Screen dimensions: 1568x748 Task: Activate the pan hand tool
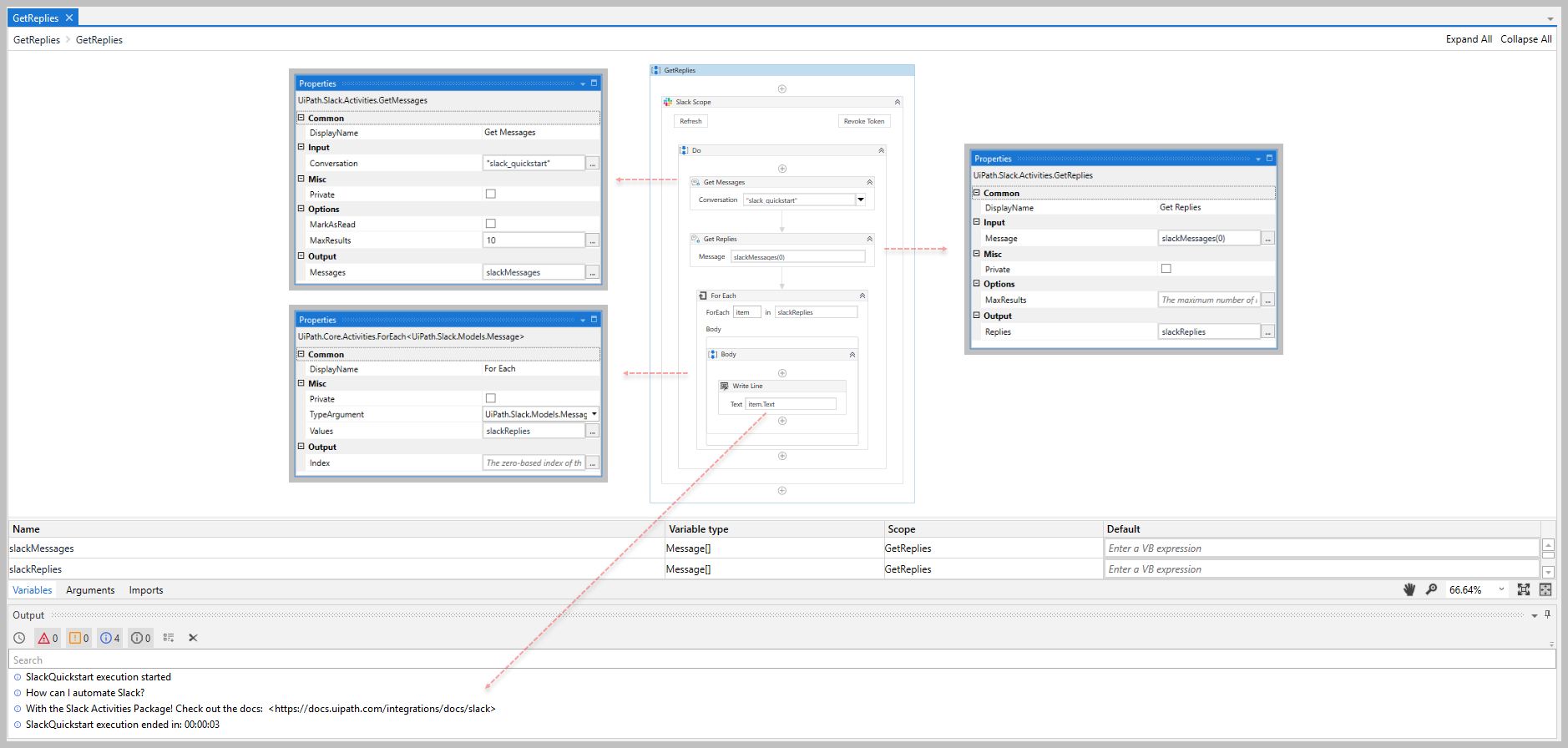[1409, 589]
